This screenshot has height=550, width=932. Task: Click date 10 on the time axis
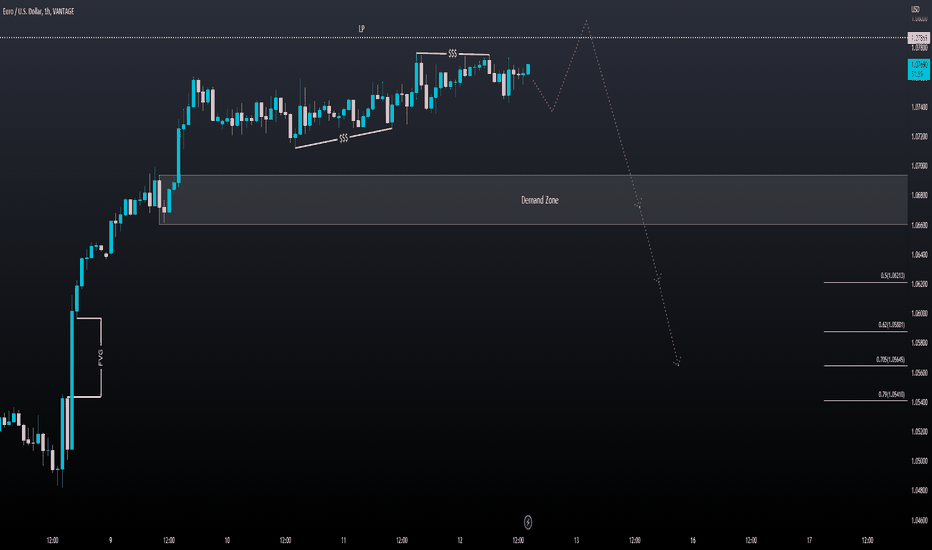[x=227, y=540]
